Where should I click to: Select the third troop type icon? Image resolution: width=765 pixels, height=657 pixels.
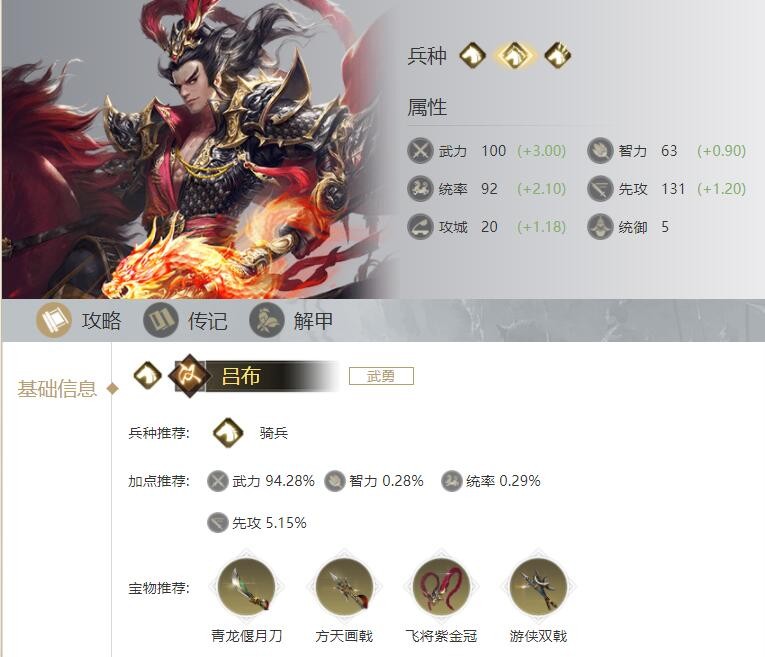[558, 55]
